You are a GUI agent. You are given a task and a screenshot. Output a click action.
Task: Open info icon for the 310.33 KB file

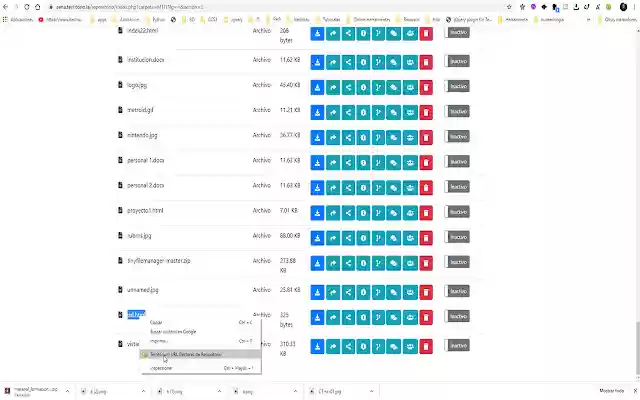tap(363, 347)
